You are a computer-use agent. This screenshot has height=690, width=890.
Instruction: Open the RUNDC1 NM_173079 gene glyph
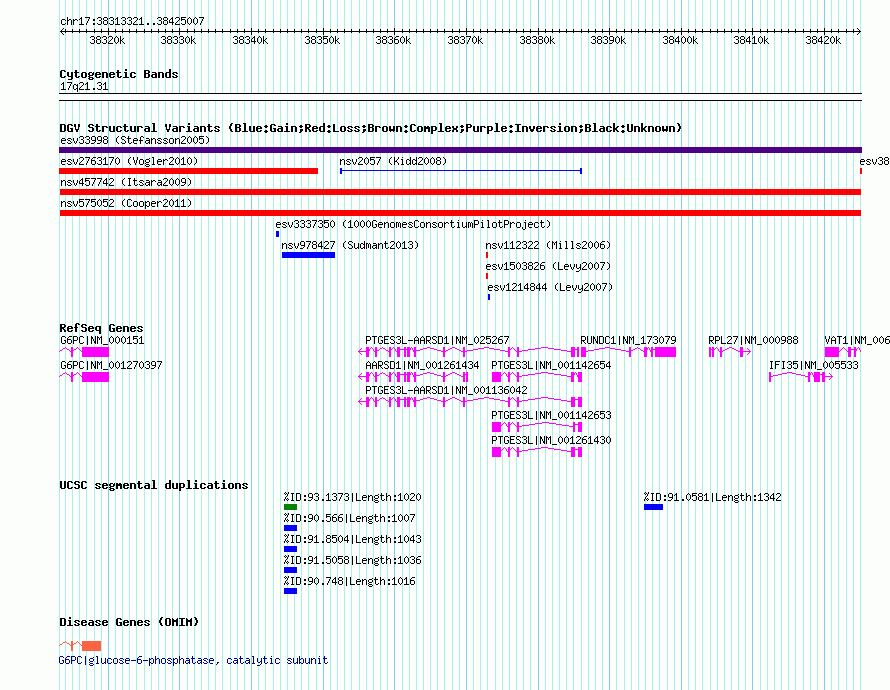pyautogui.click(x=628, y=352)
